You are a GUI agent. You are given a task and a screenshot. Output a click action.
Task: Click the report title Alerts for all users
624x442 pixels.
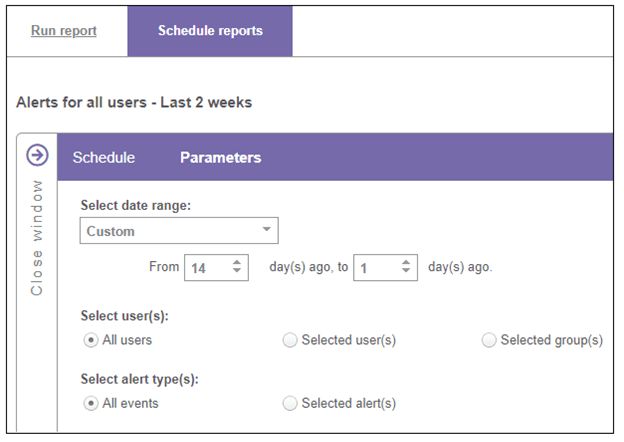(82, 103)
